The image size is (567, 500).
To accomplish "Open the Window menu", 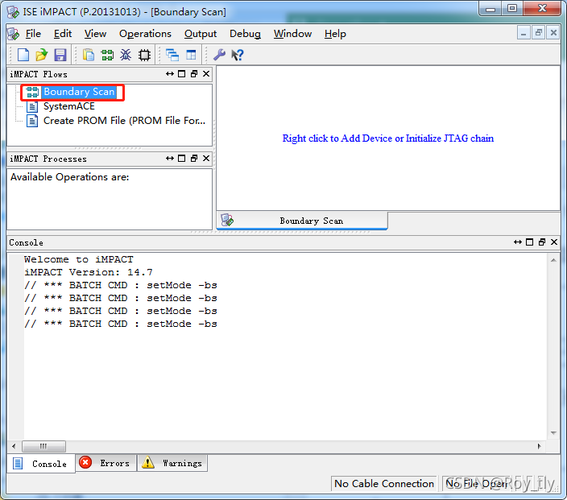I will (293, 34).
